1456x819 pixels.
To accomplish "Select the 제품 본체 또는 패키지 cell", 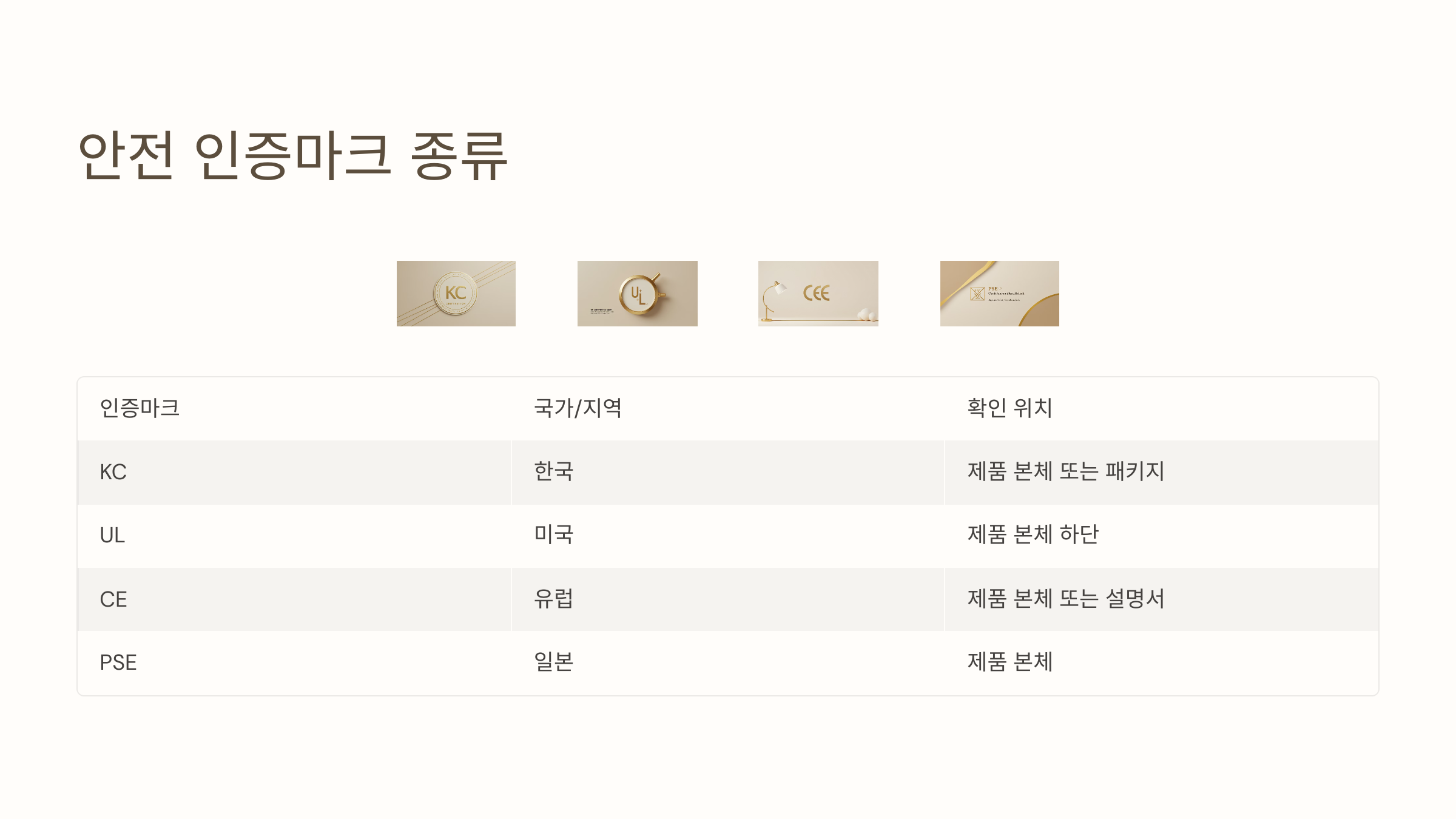I will 1162,473.
